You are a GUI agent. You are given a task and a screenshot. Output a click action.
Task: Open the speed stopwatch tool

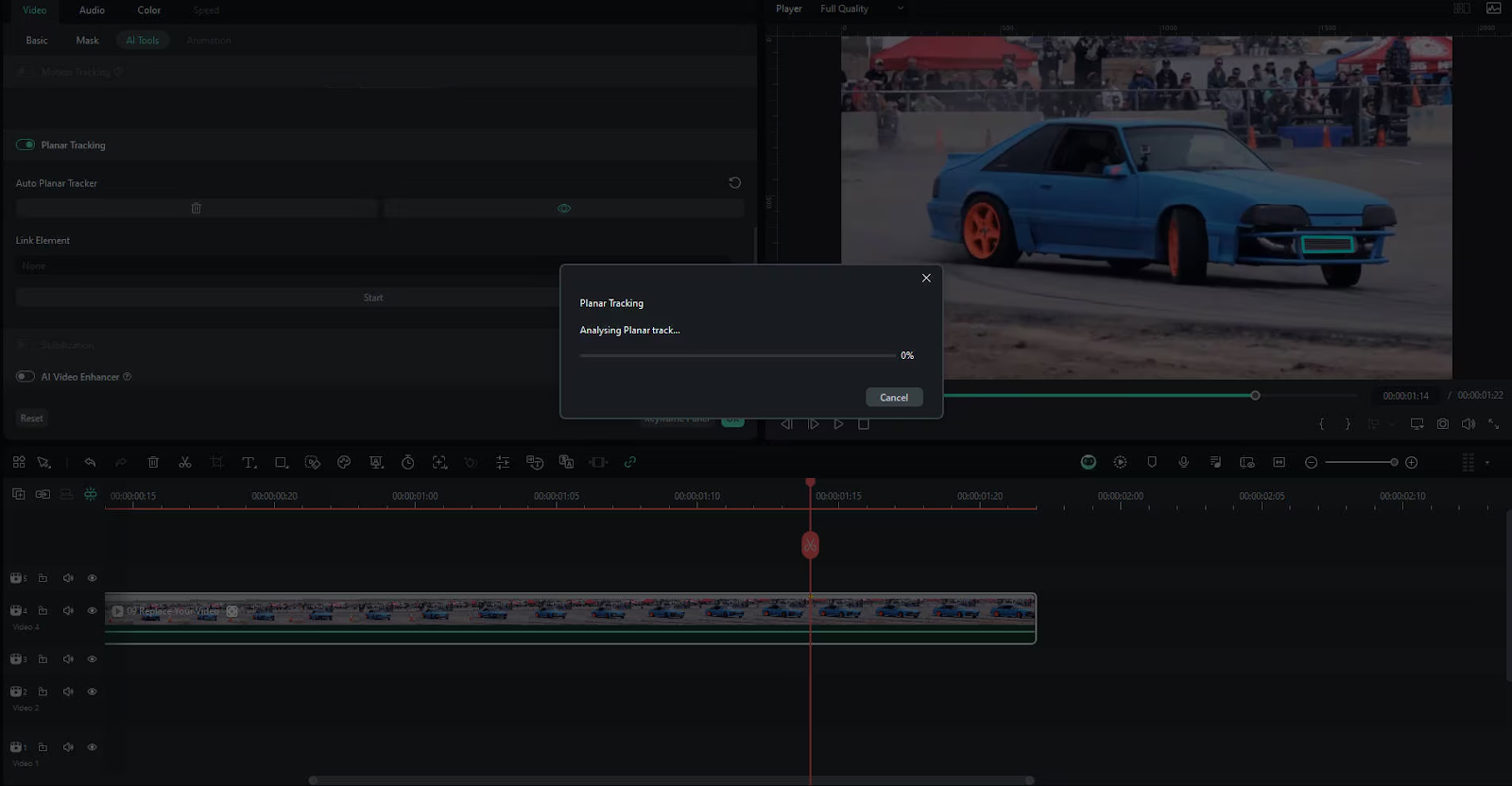(408, 463)
